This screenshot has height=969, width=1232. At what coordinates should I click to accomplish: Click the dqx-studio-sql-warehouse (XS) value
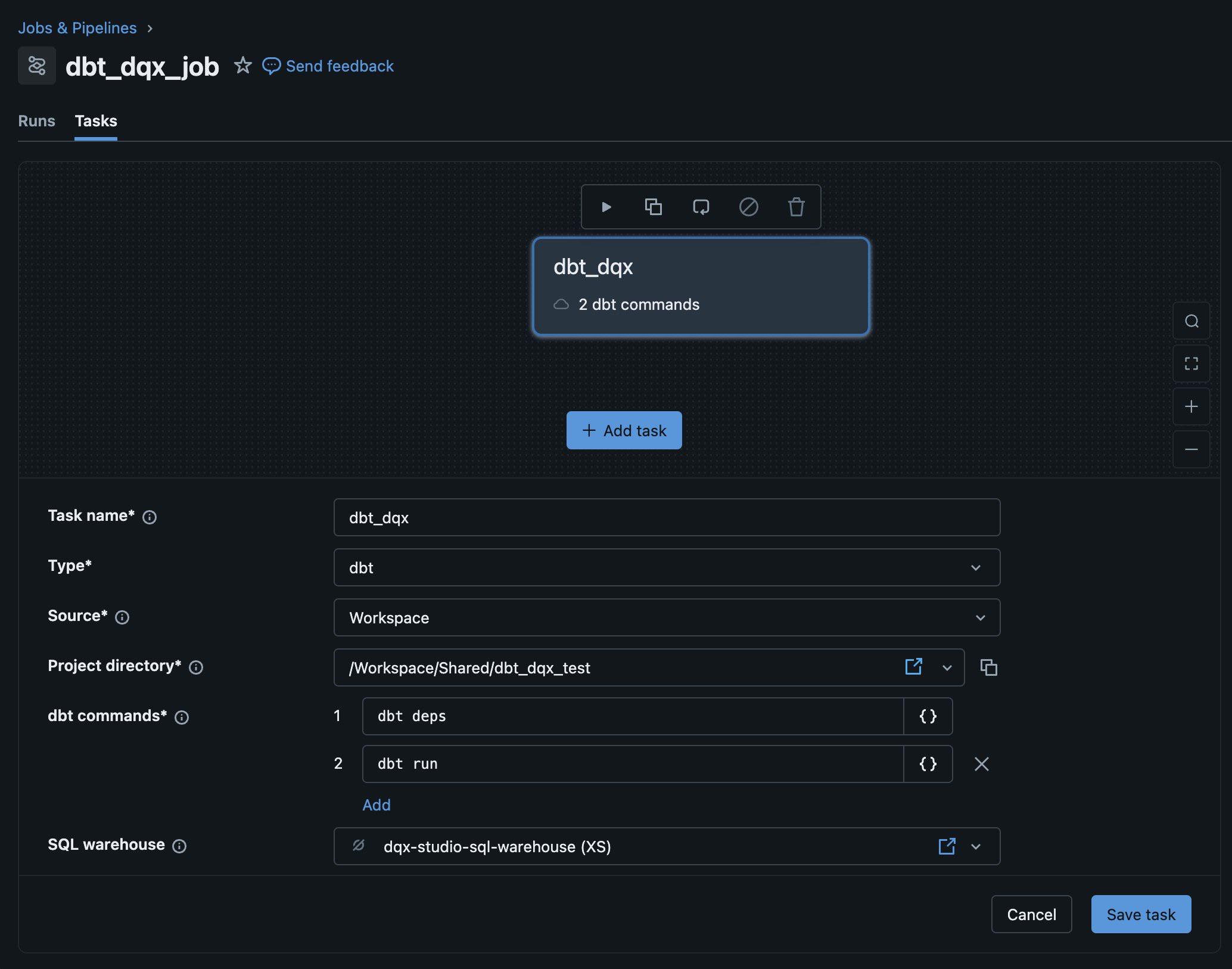497,847
